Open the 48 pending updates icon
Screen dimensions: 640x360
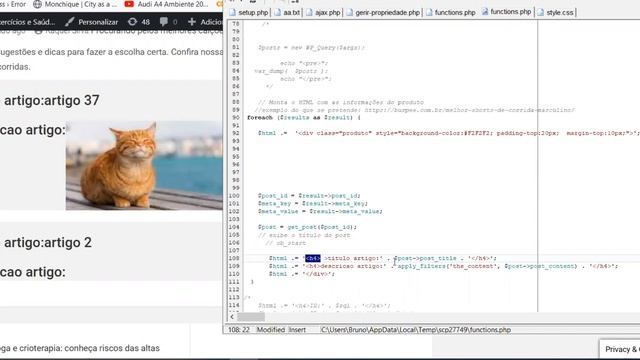coord(139,22)
